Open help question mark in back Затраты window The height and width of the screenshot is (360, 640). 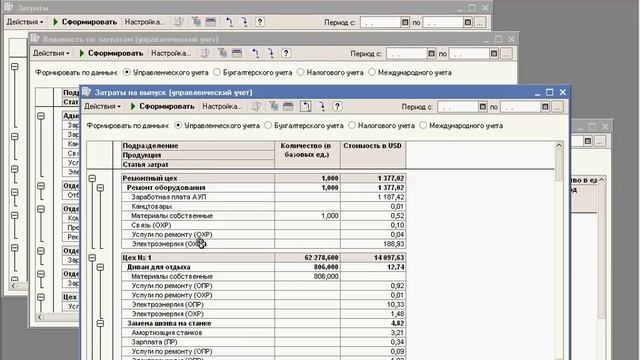[260, 22]
